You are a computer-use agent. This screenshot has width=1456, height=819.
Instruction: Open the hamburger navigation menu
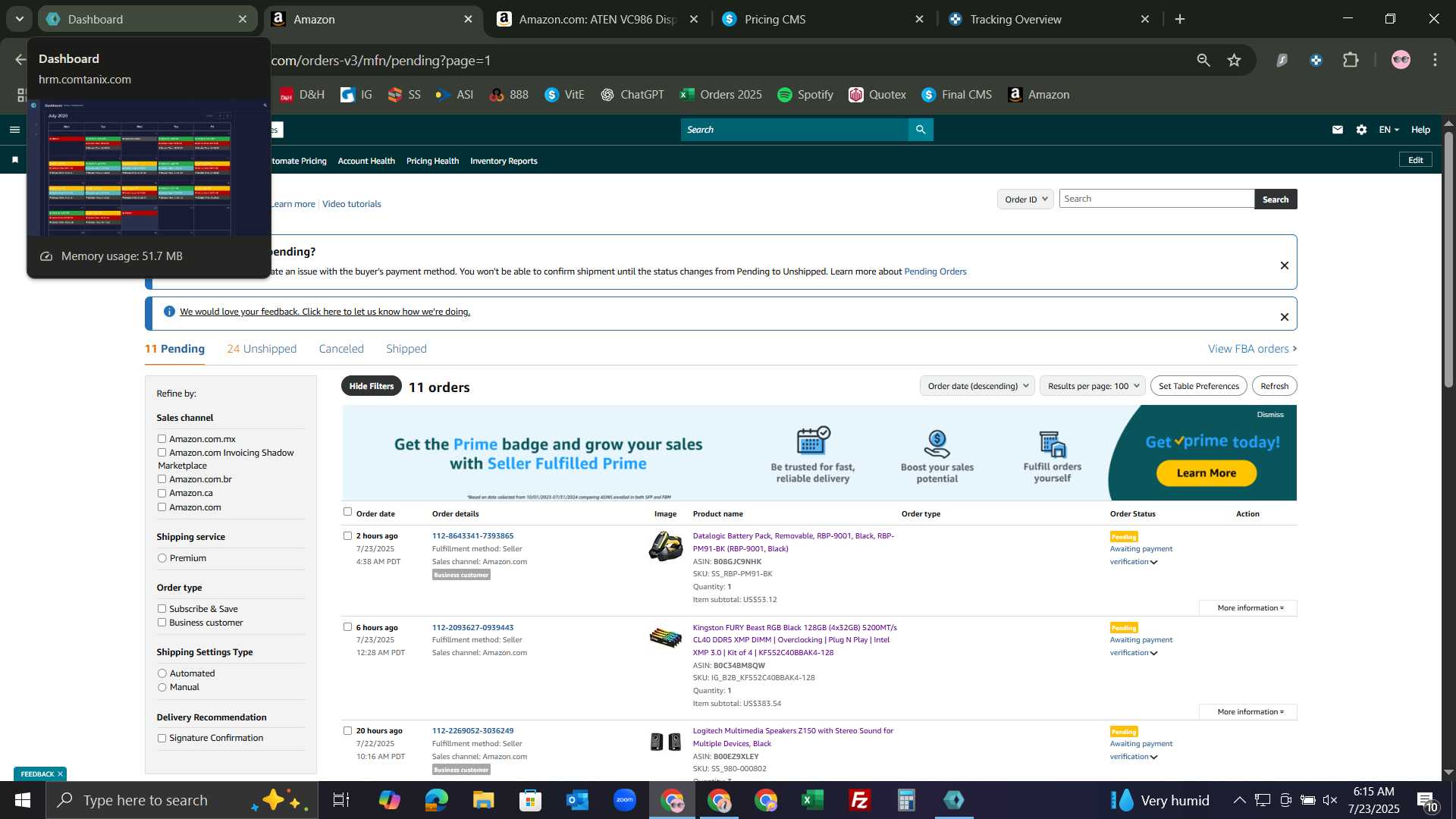[14, 130]
